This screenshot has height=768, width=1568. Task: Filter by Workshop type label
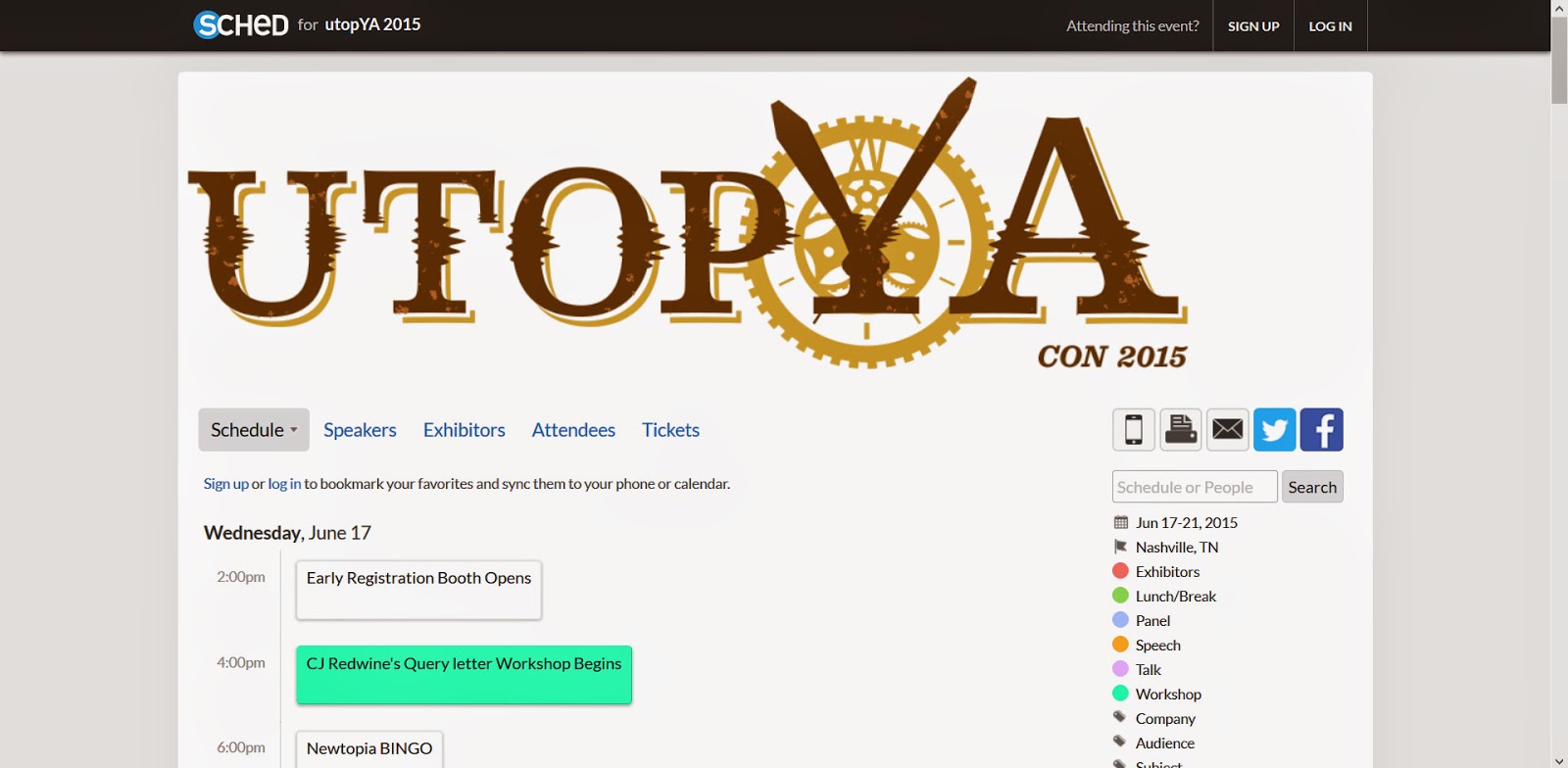point(1168,694)
